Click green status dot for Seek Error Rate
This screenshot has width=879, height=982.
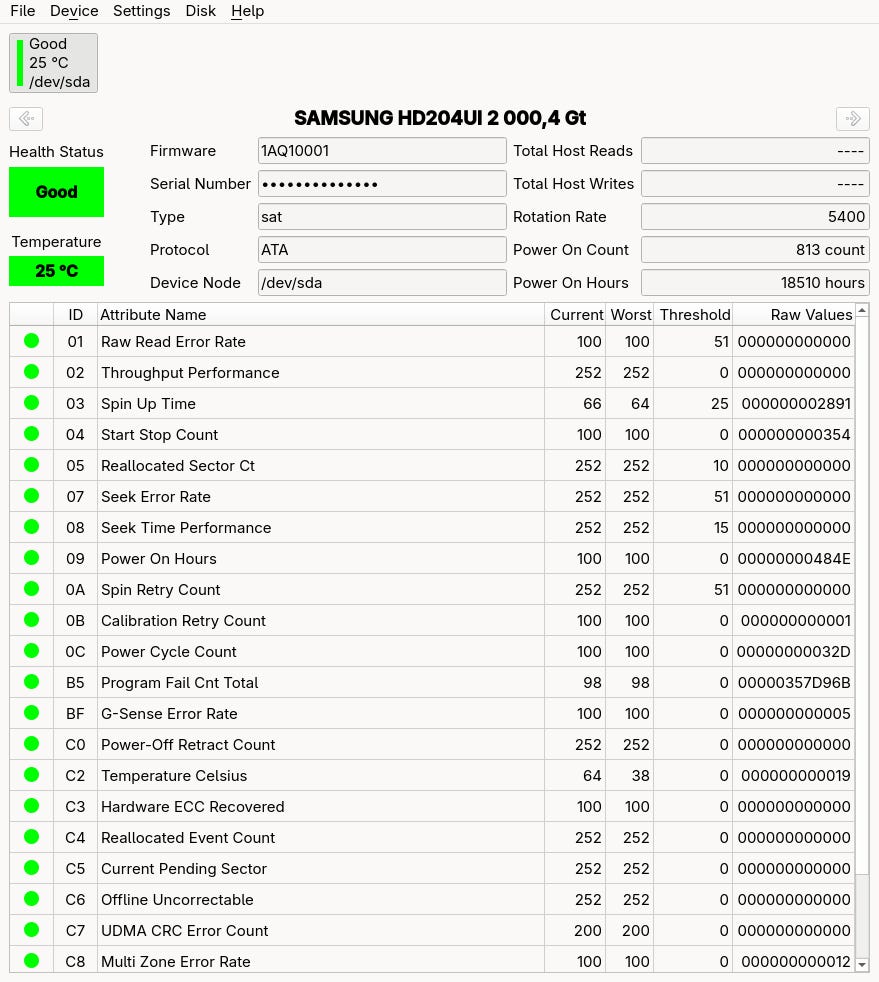31,496
